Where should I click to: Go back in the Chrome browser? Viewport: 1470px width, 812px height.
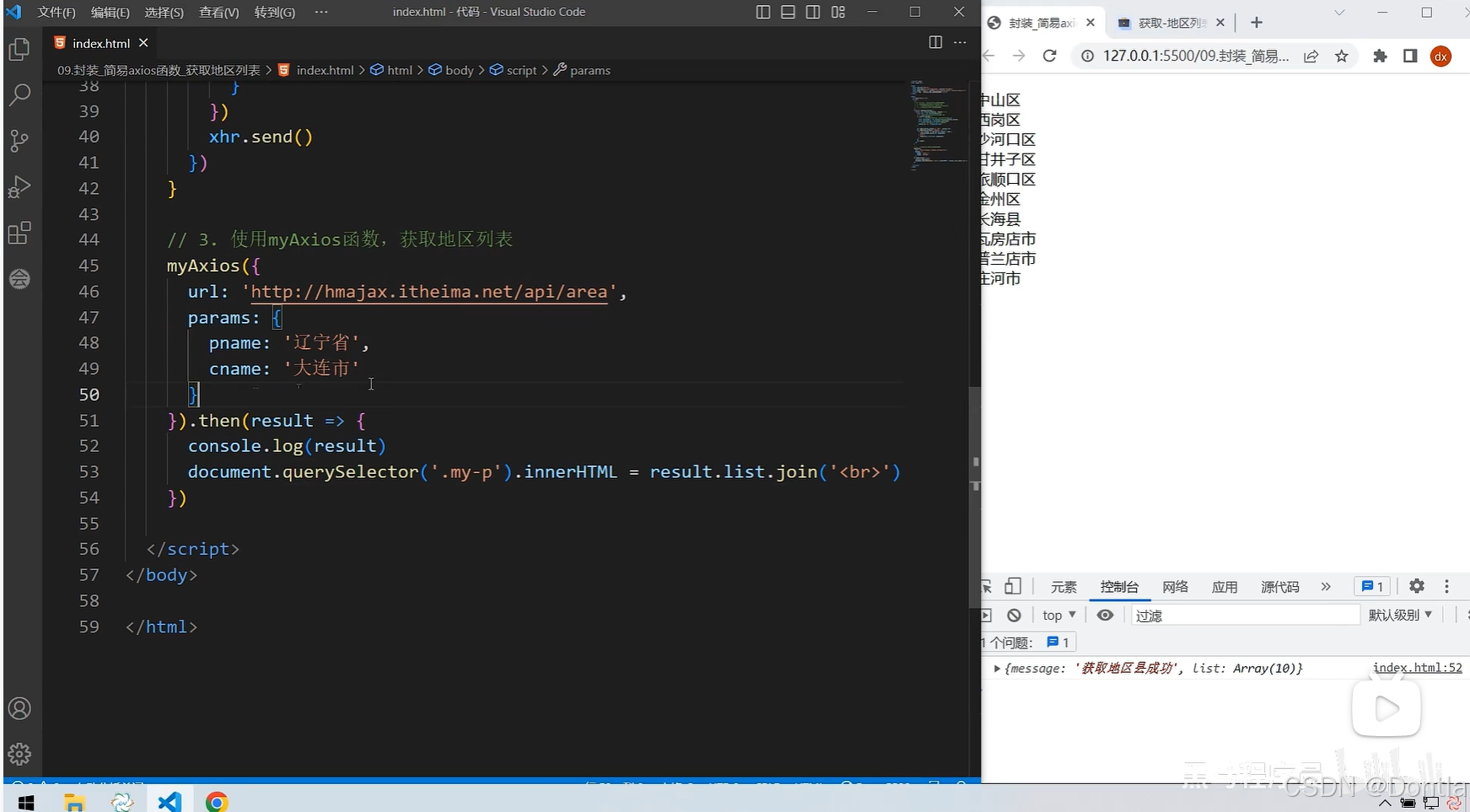tap(988, 56)
